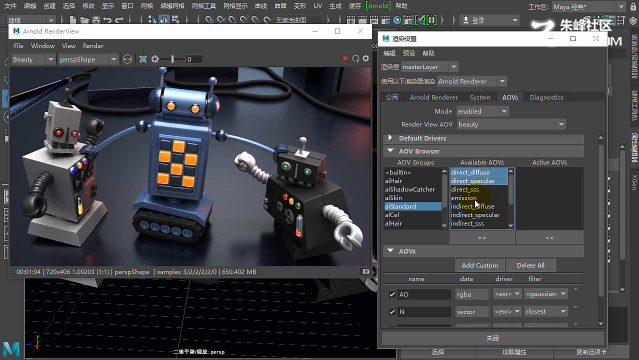Click the red play render button
Screen dimensions: 639x360
345,59
